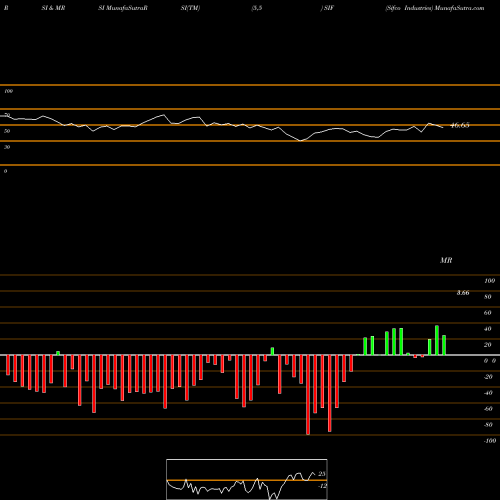Click the 70 label on the RSI axis
Viewport: 500px width, 500px height.
click(7, 115)
